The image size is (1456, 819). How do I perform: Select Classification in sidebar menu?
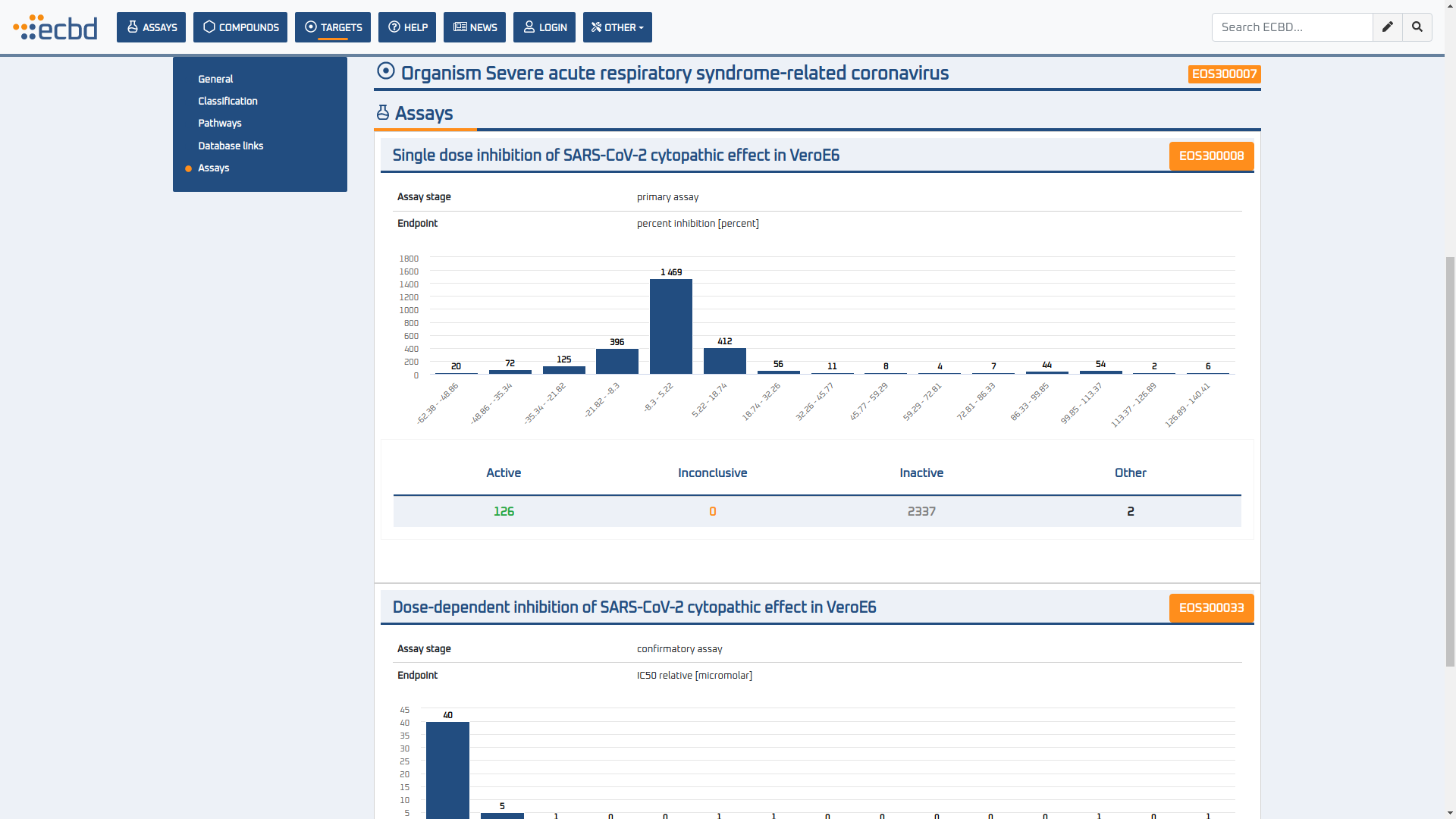point(227,101)
